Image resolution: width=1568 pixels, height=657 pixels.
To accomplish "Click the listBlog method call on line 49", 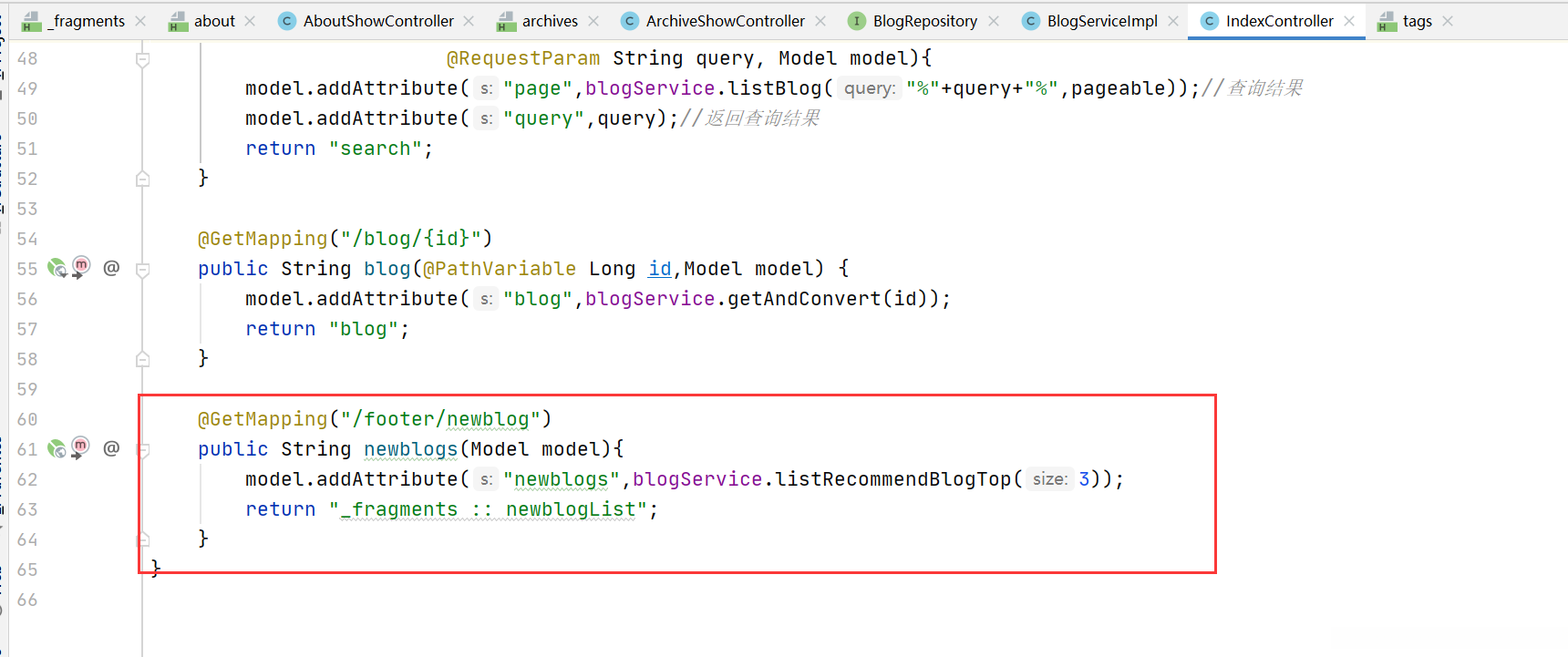I will point(775,88).
